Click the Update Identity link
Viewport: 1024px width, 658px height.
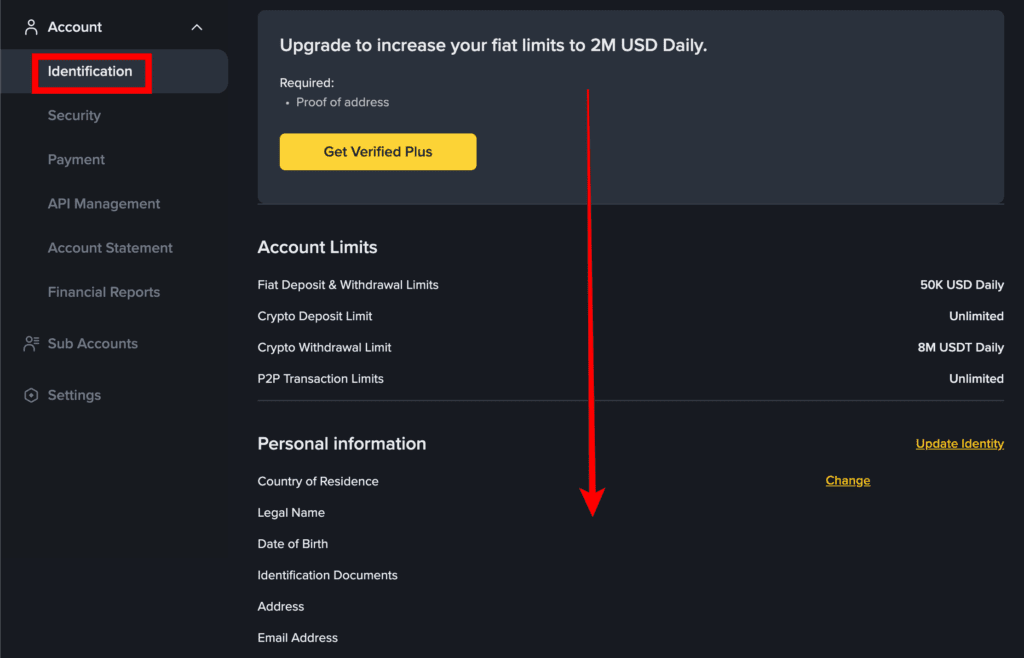[959, 444]
